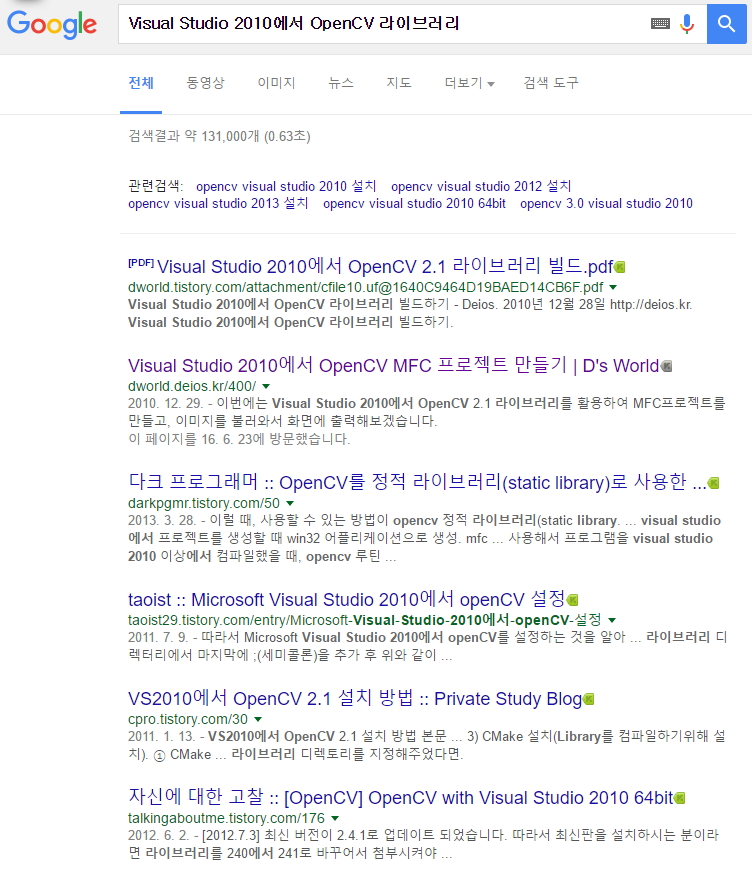Image resolution: width=752 pixels, height=871 pixels.
Task: Click URL text dworld.deios.kr/400/
Action: [x=192, y=386]
